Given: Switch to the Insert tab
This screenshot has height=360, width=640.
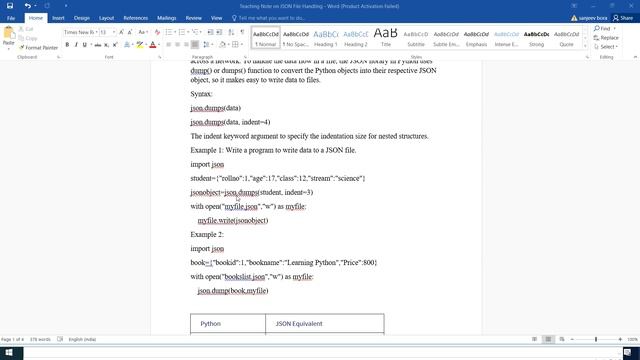Looking at the screenshot, I should click(x=58, y=18).
